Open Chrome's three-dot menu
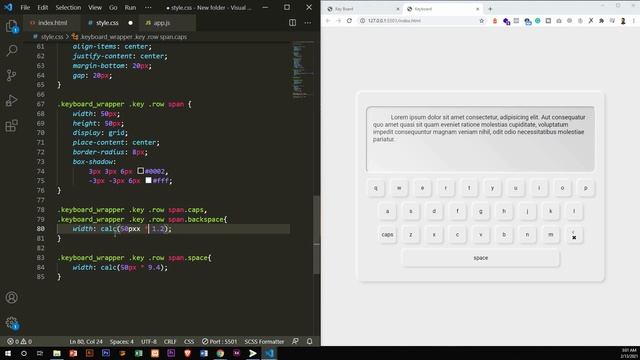The width and height of the screenshot is (640, 360). [634, 20]
